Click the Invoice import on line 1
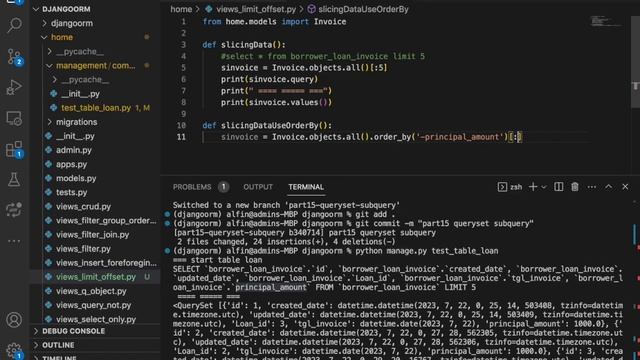This screenshot has width=640, height=360. point(330,22)
